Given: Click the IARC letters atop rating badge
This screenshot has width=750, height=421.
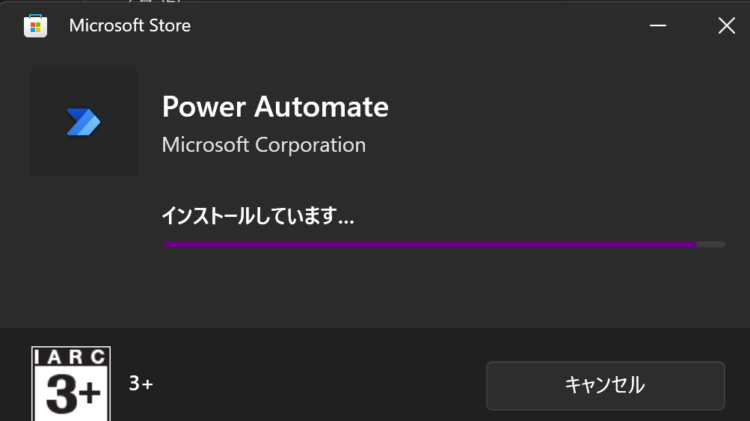Looking at the screenshot, I should click(x=71, y=357).
